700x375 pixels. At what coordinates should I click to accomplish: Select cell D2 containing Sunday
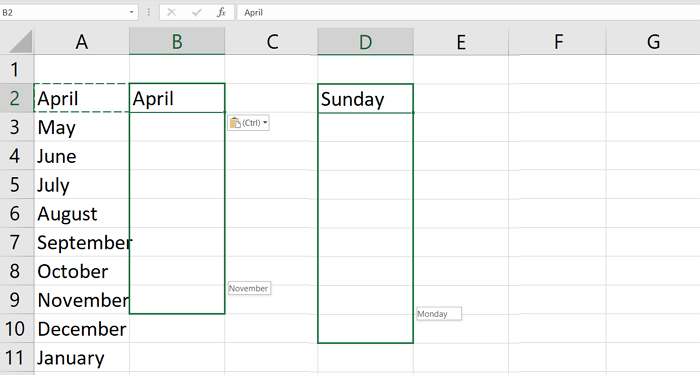(365, 98)
